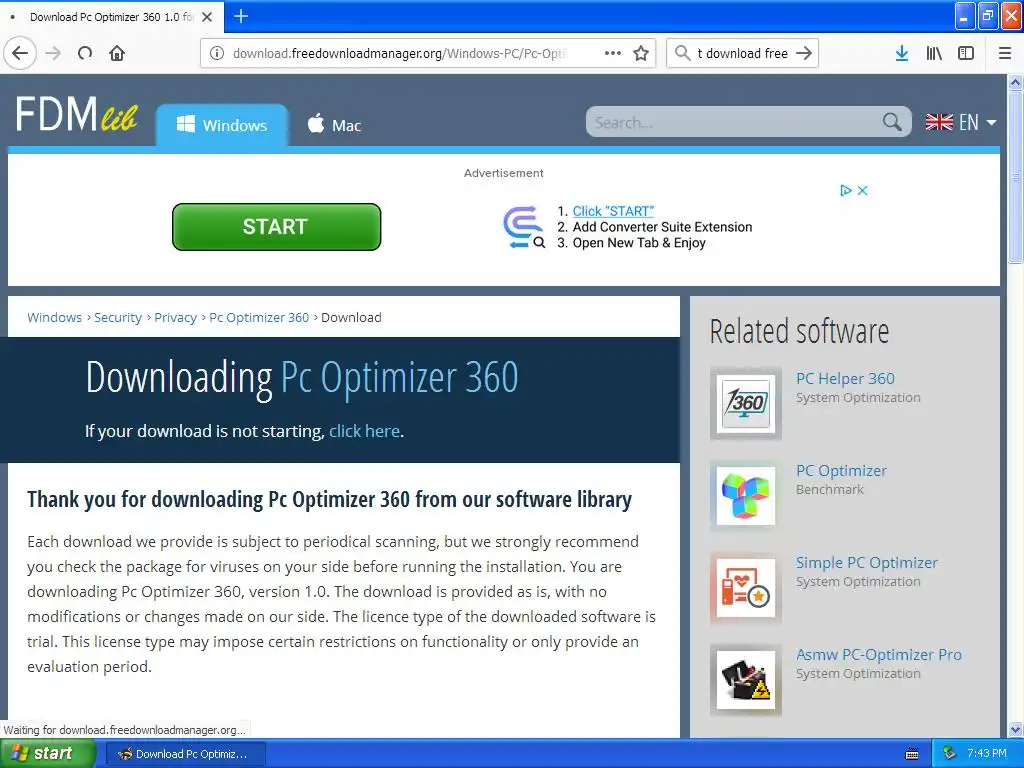Switch to the Mac tab
Viewport: 1024px width, 768px height.
(334, 125)
